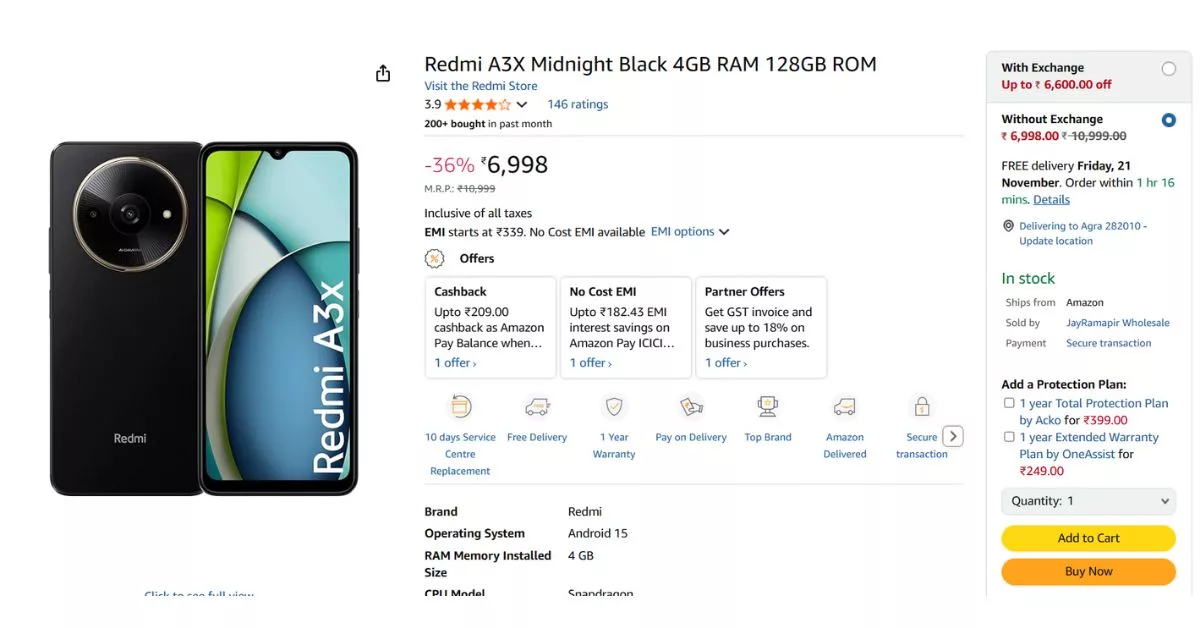Select the Without Exchange radio button

pos(1170,120)
